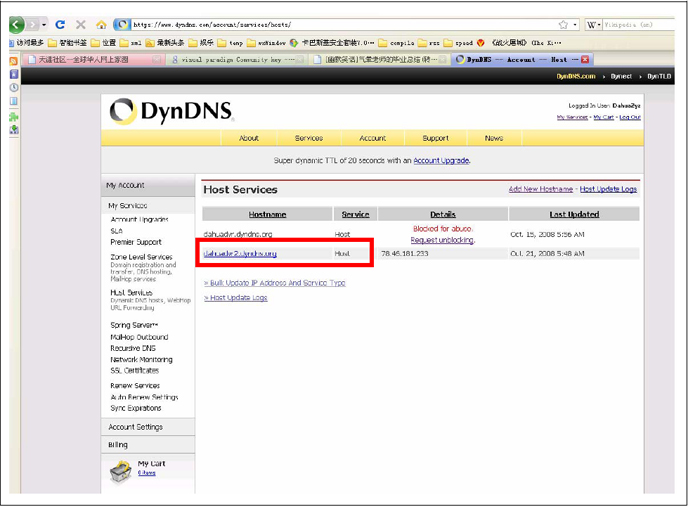This screenshot has height=507, width=688.
Task: Go to browser Home page icon
Action: coord(101,25)
